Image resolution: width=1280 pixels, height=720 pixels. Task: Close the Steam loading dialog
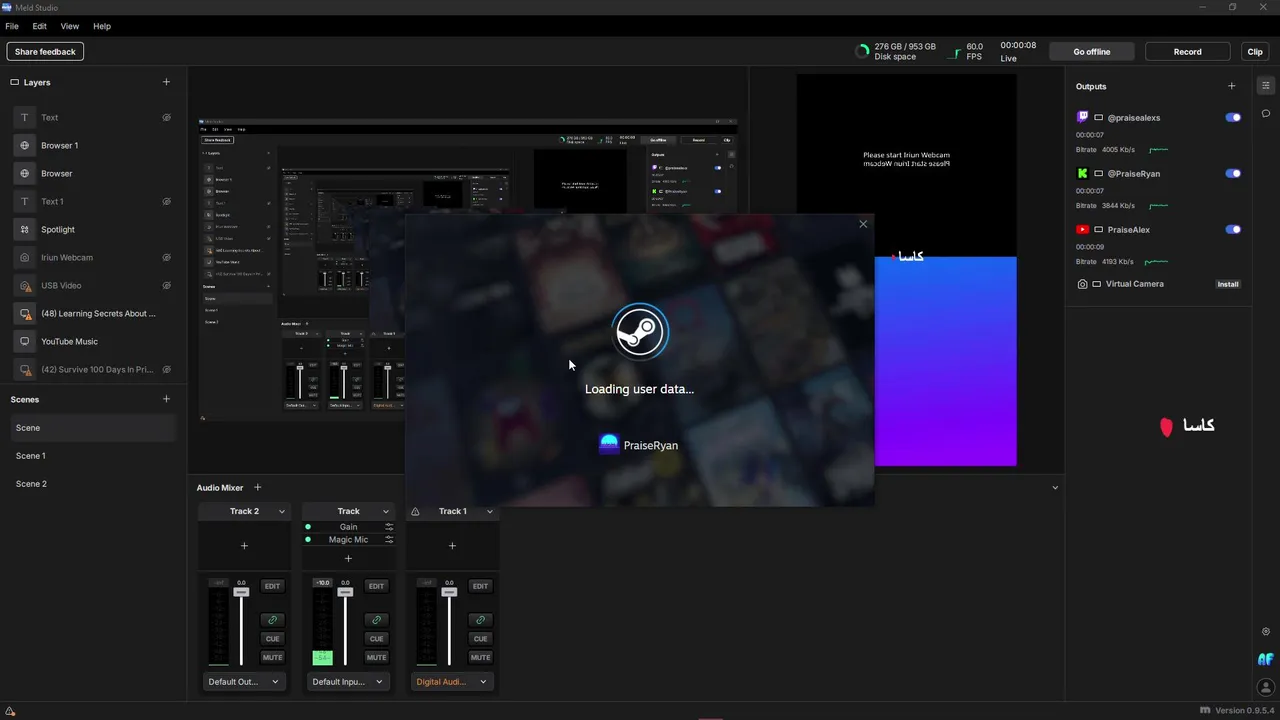863,224
